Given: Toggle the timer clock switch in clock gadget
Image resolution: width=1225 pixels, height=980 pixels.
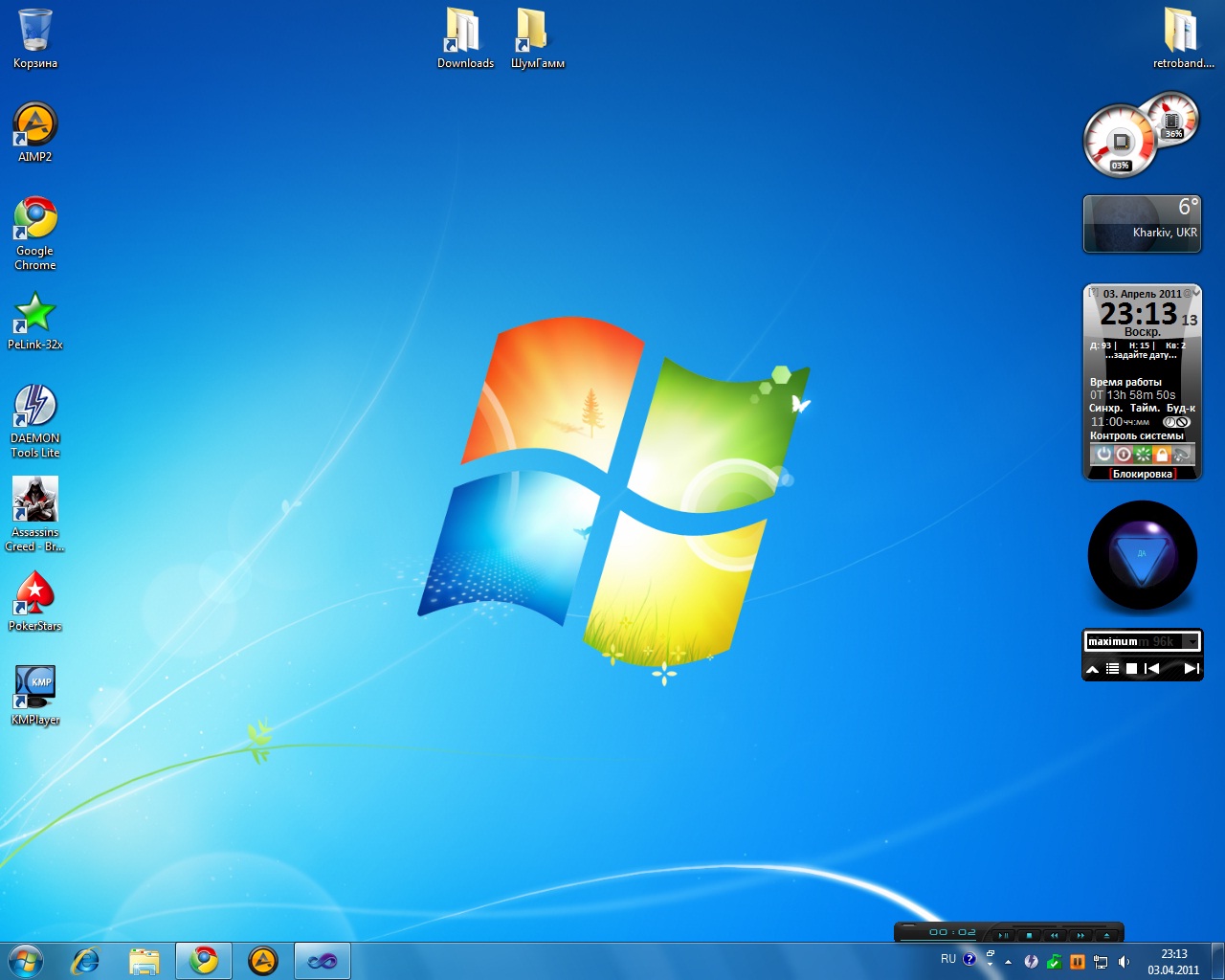Looking at the screenshot, I should (1176, 422).
